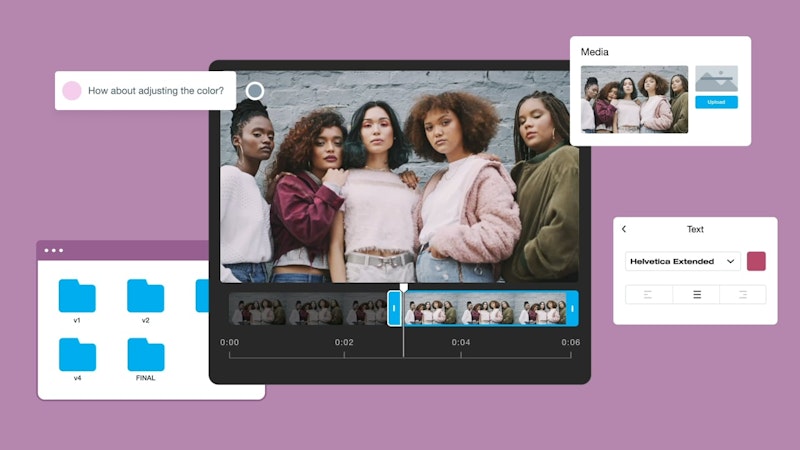Open the v1 folder
The height and width of the screenshot is (450, 800).
tap(77, 297)
